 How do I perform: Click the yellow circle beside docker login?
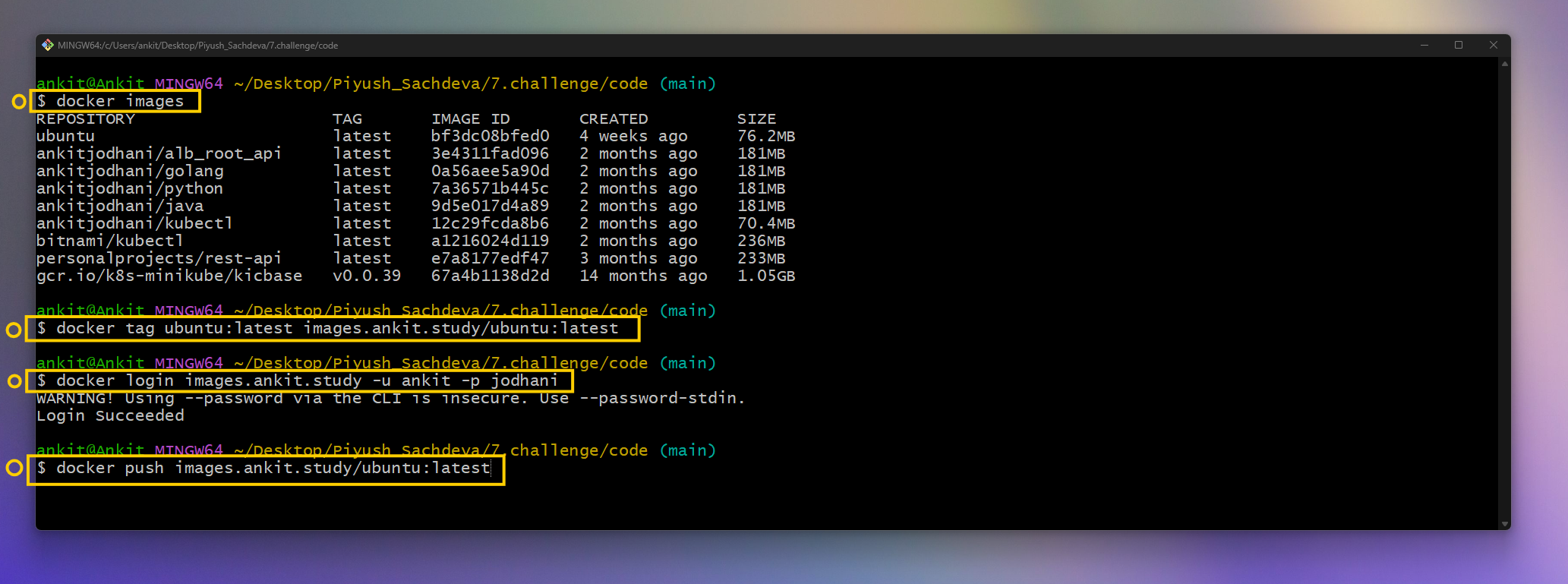click(x=14, y=381)
